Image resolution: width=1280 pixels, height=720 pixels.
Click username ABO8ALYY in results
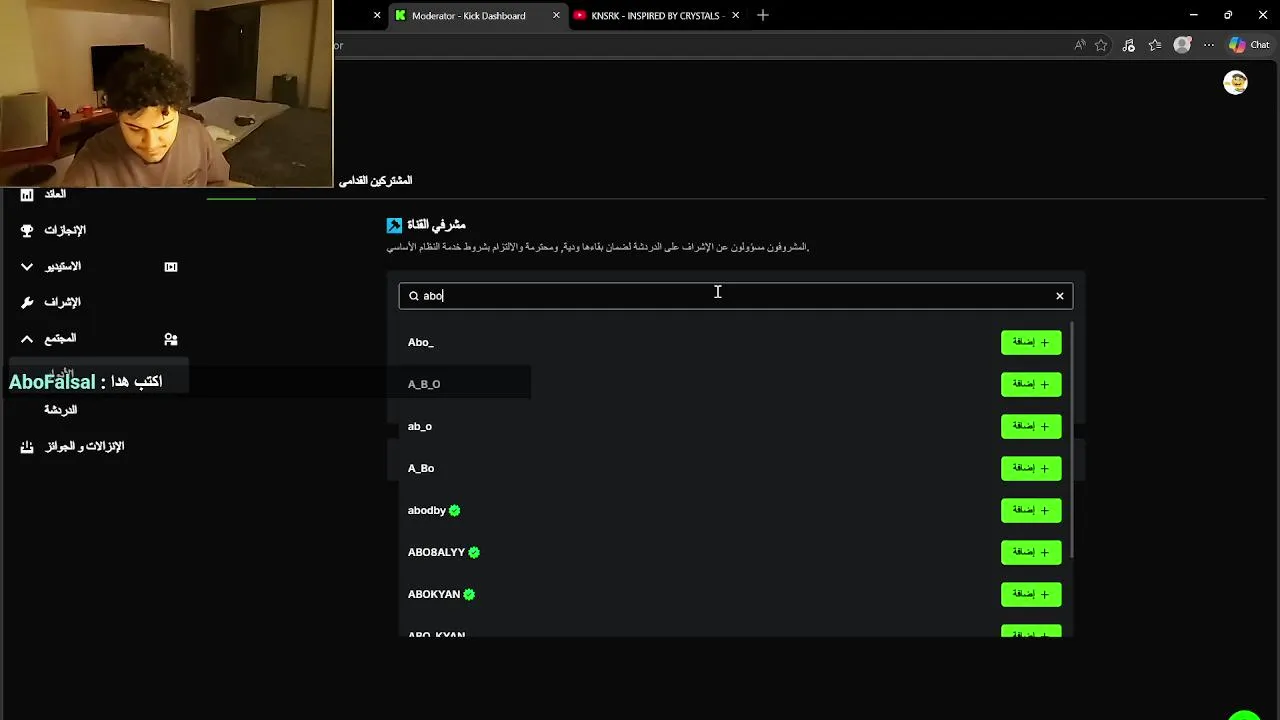click(437, 553)
